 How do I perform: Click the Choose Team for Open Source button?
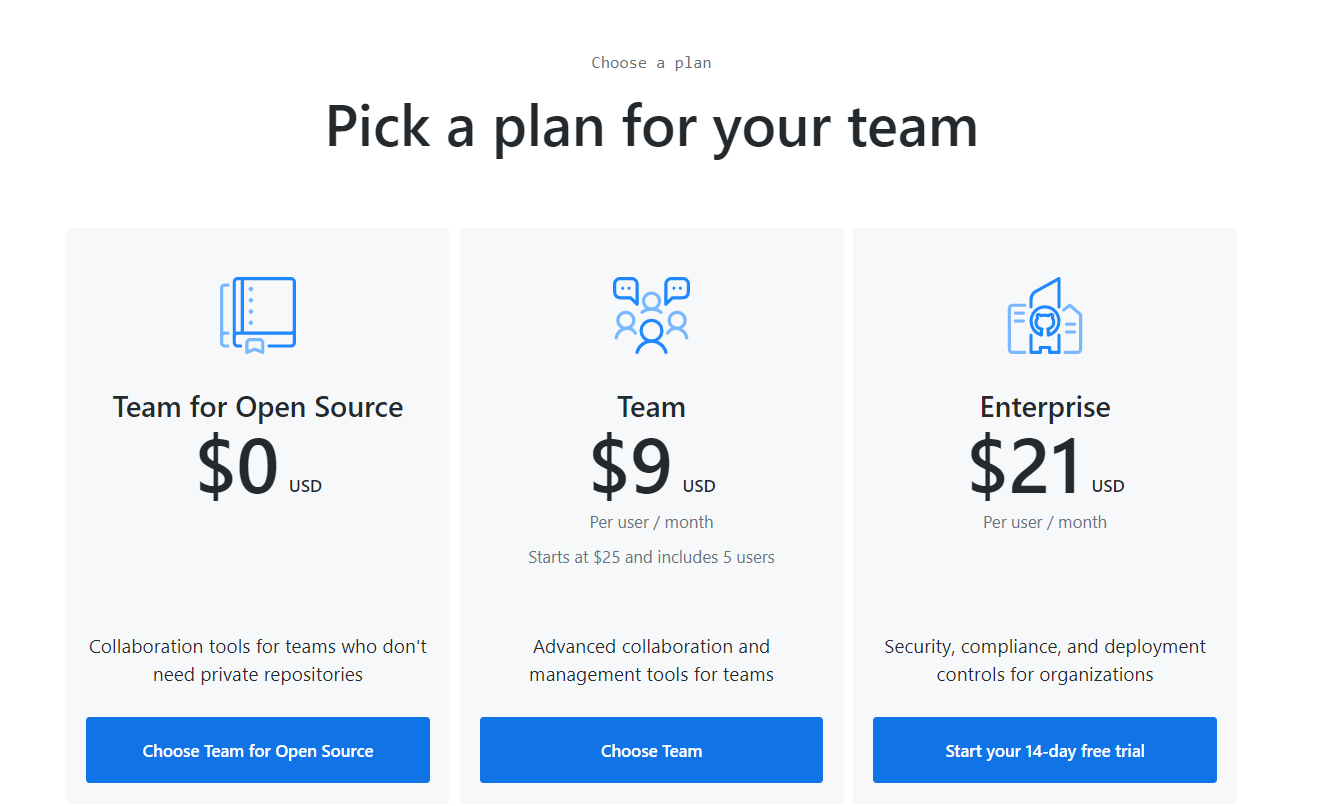[x=257, y=750]
